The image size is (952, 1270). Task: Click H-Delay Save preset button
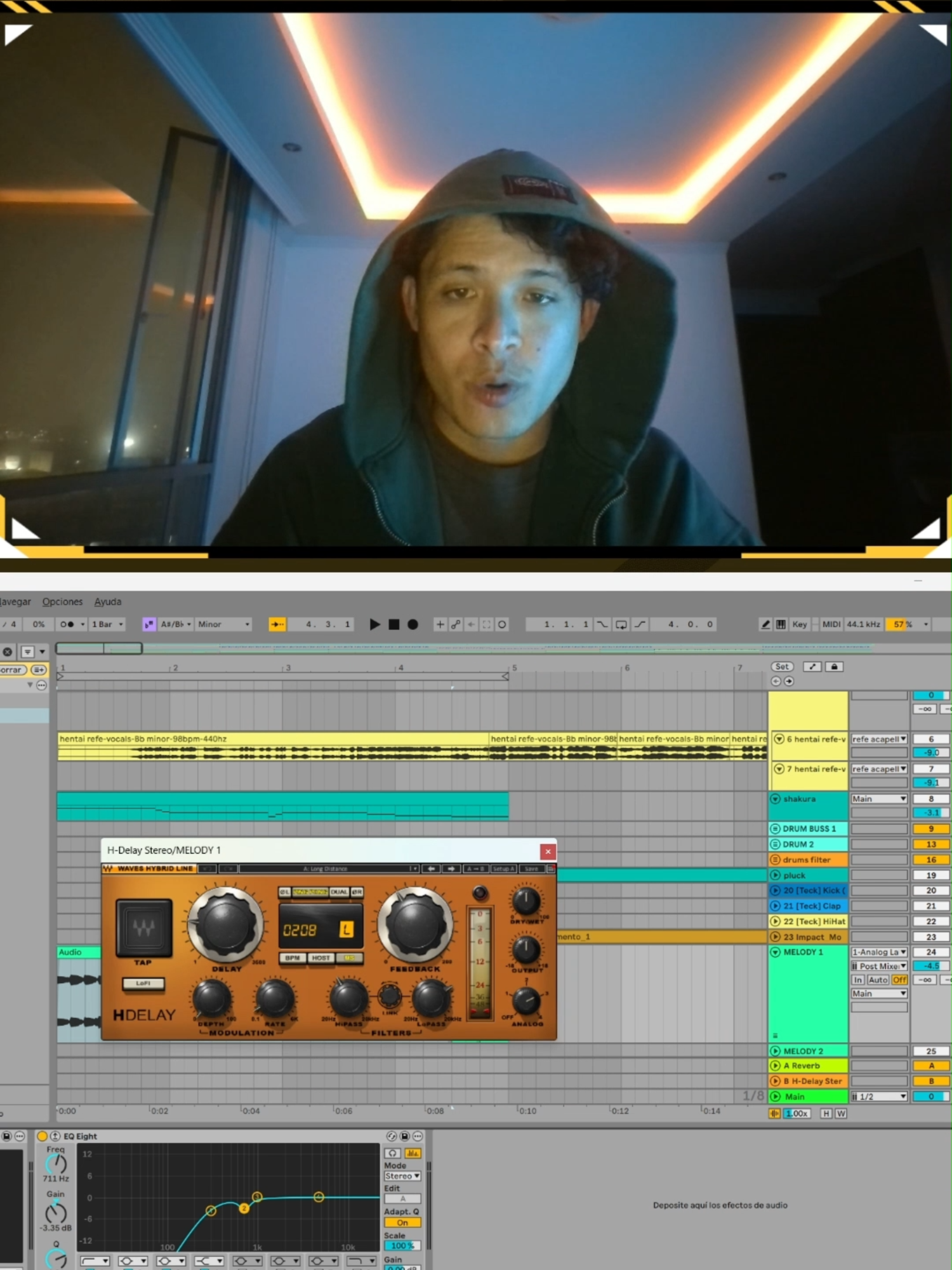pyautogui.click(x=532, y=869)
